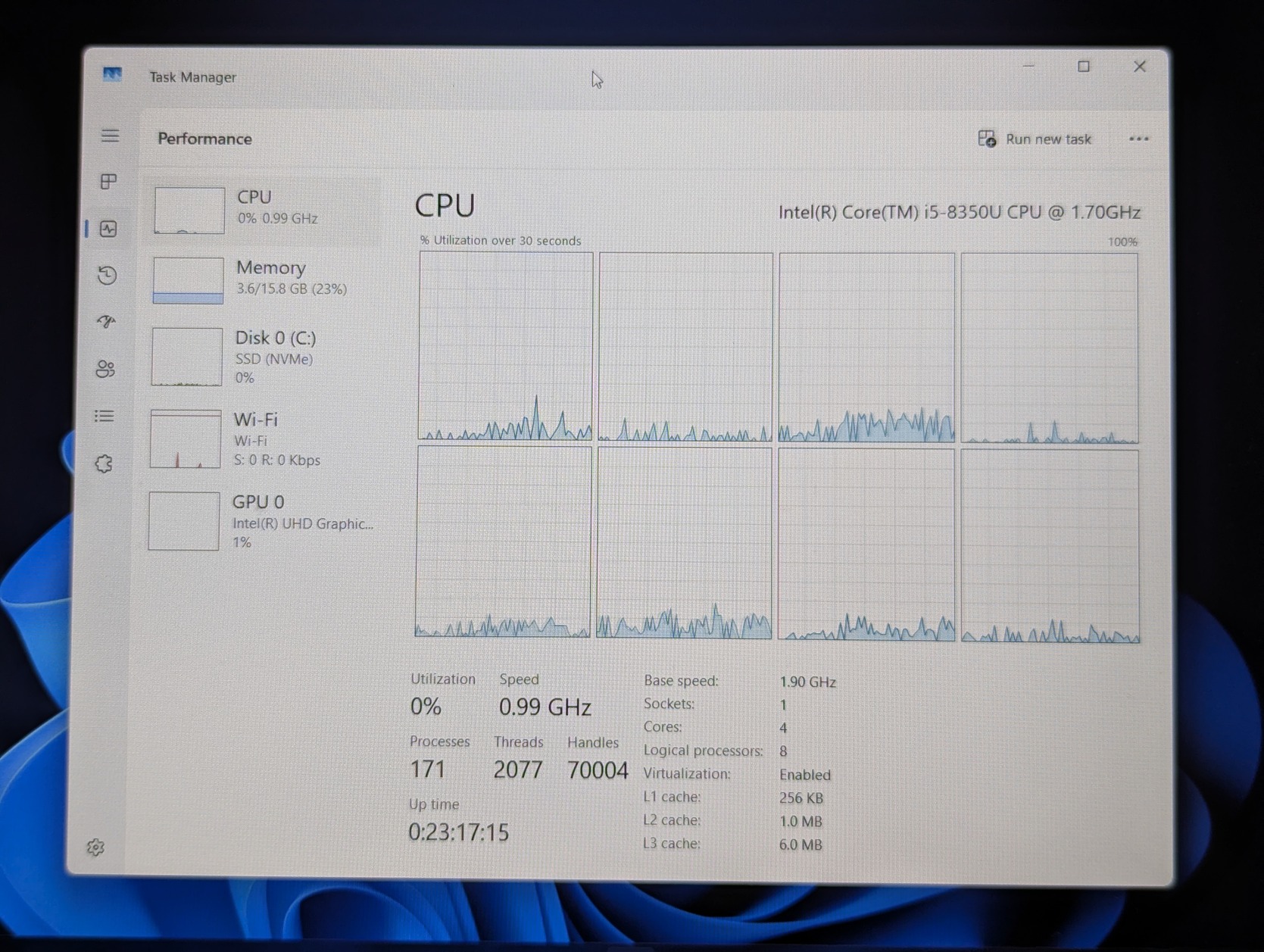Click the Performance page heading
This screenshot has height=952, width=1264.
click(x=204, y=139)
